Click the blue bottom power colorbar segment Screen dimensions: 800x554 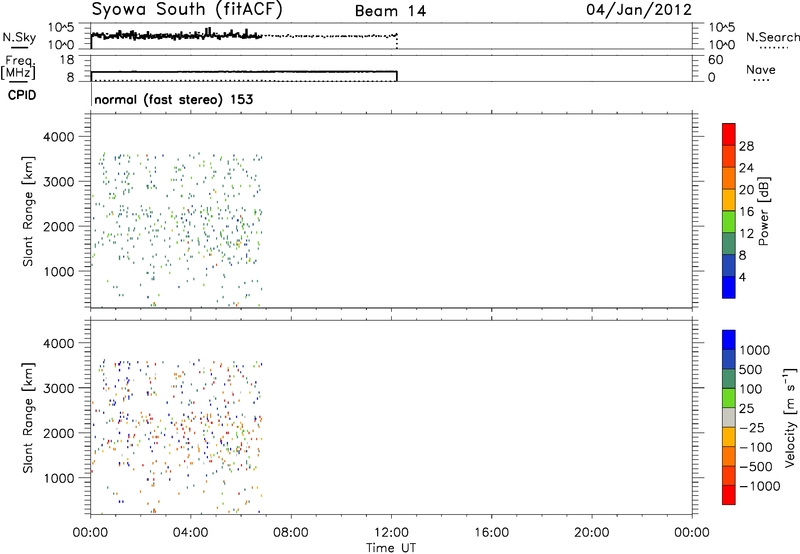729,287
